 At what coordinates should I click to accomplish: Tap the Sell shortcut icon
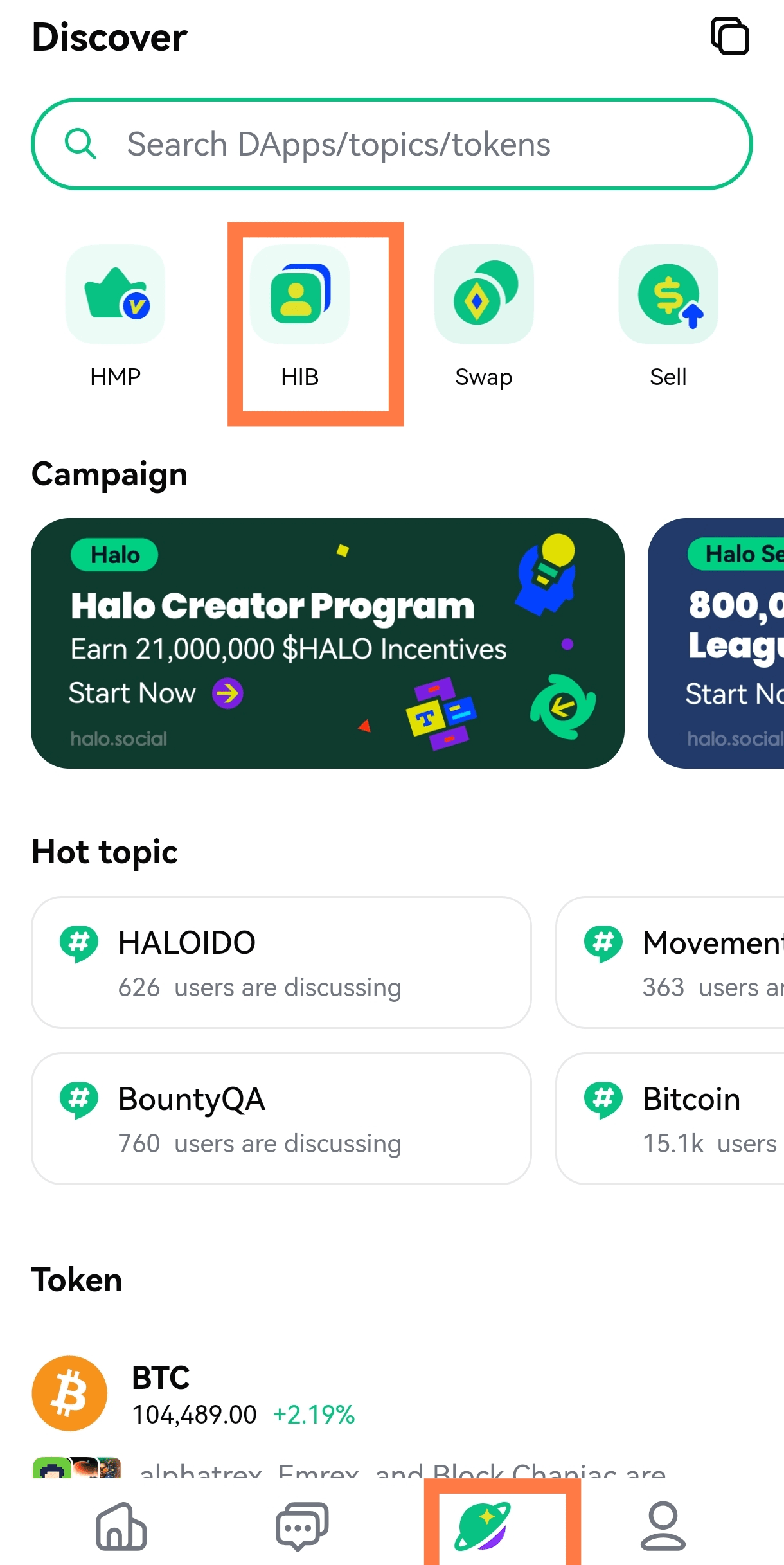pyautogui.click(x=668, y=295)
